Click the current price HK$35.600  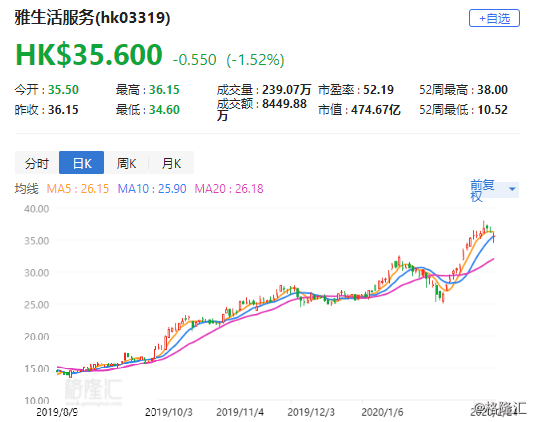[89, 55]
